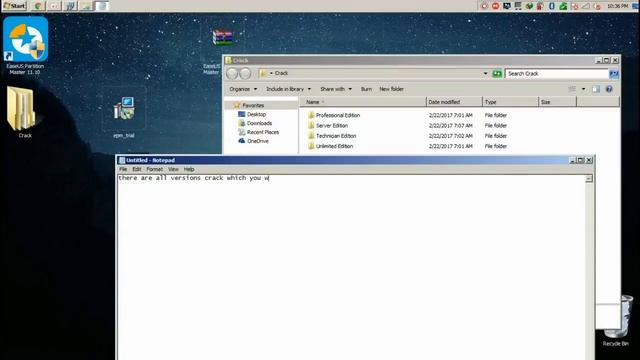Select the WinRAR archive icon on the desktop
The width and height of the screenshot is (640, 360).
coord(222,38)
